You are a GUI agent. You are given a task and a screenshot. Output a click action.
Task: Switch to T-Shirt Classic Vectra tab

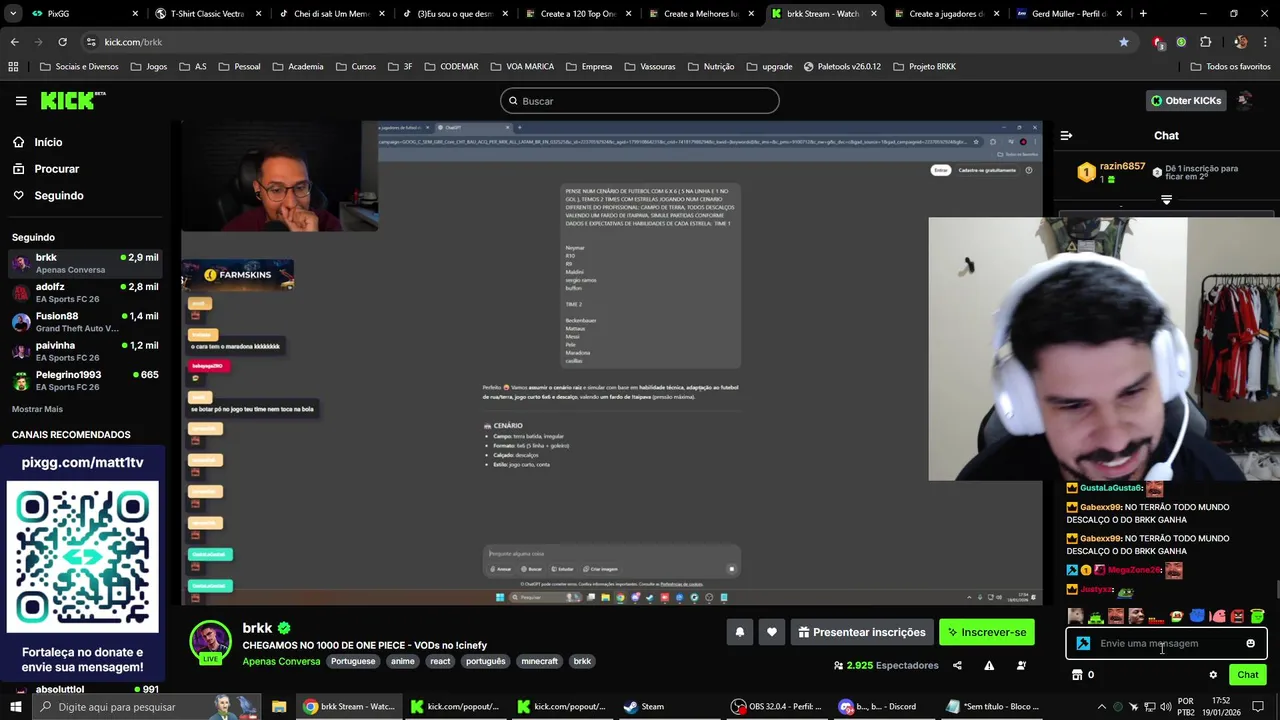[x=207, y=14]
